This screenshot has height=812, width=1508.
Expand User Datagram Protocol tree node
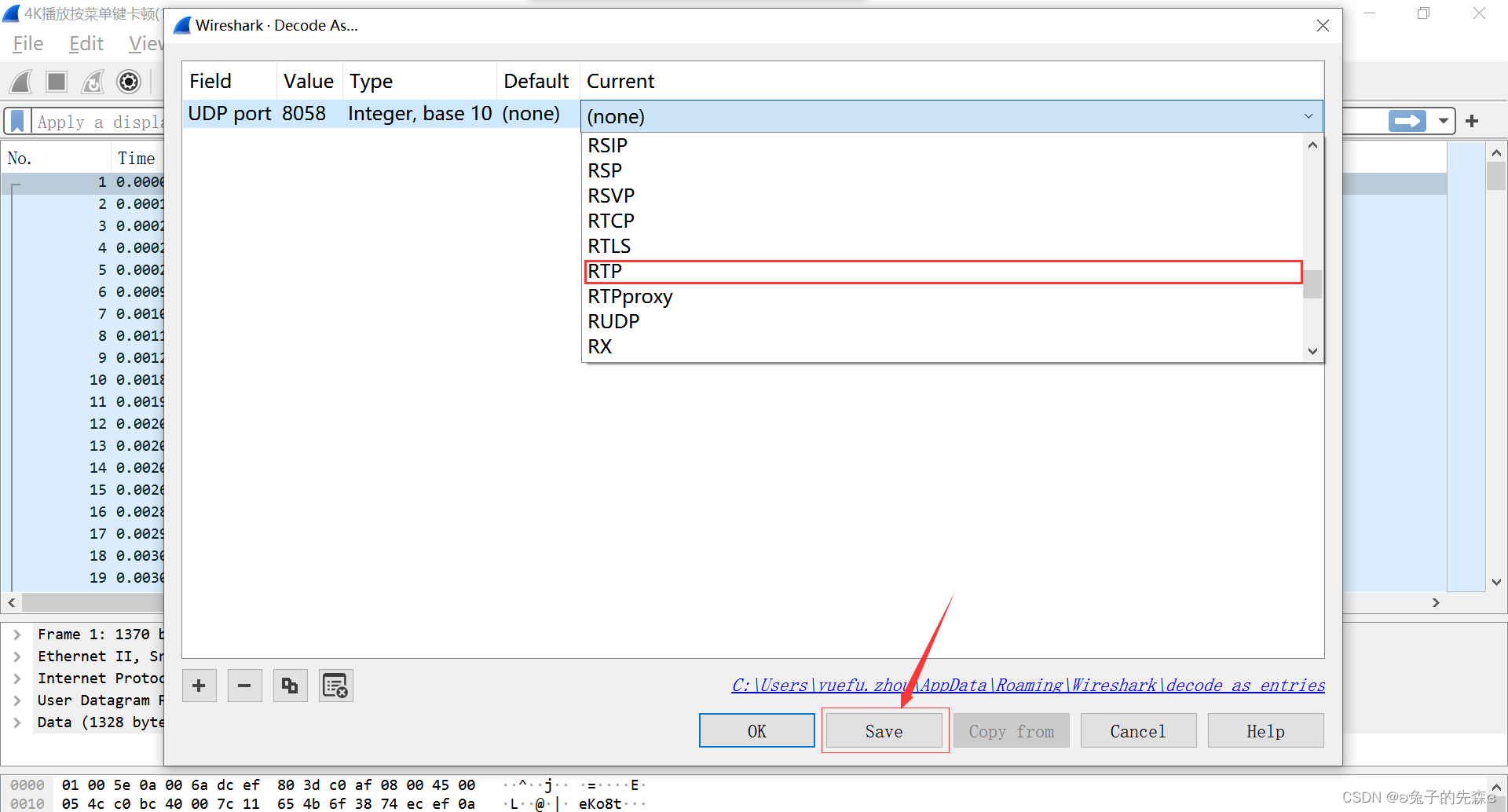[17, 700]
